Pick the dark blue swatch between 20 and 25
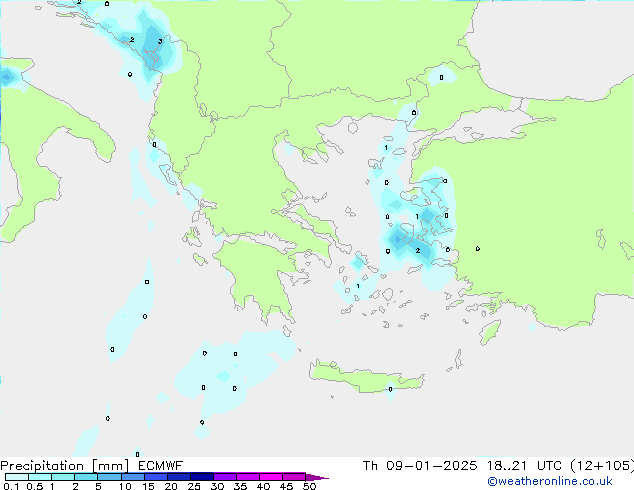This screenshot has width=634, height=490. [x=179, y=477]
